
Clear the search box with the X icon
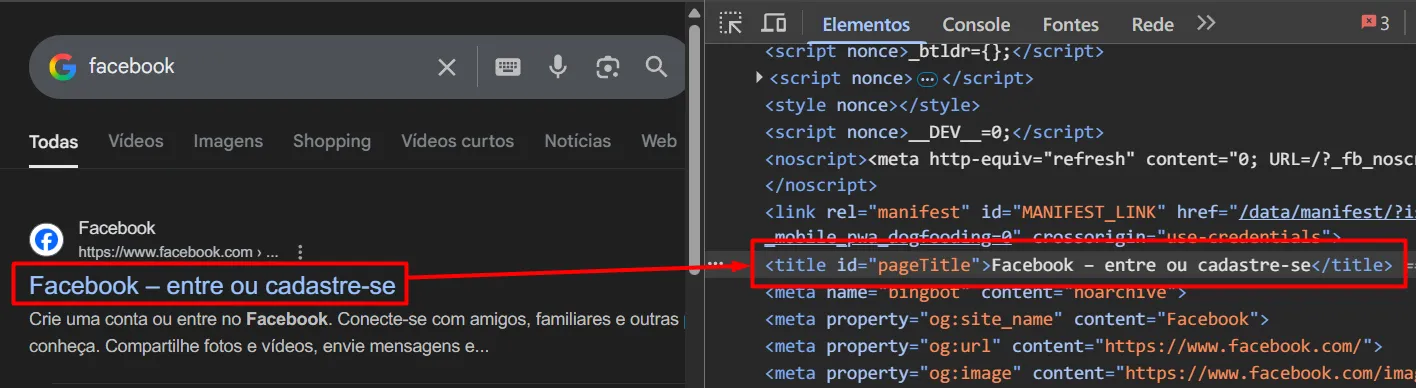tap(447, 67)
